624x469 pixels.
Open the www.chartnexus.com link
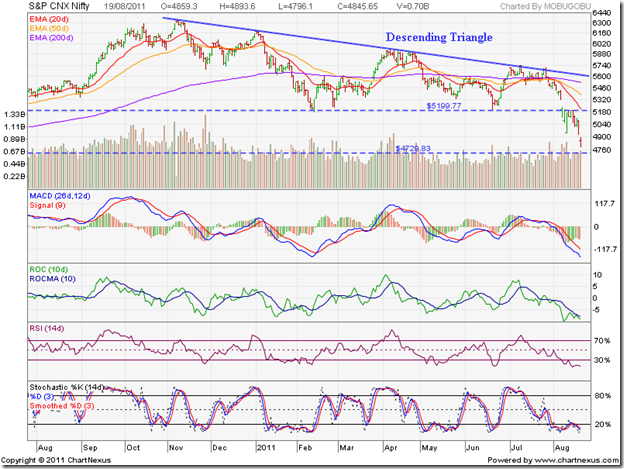pyautogui.click(x=577, y=460)
